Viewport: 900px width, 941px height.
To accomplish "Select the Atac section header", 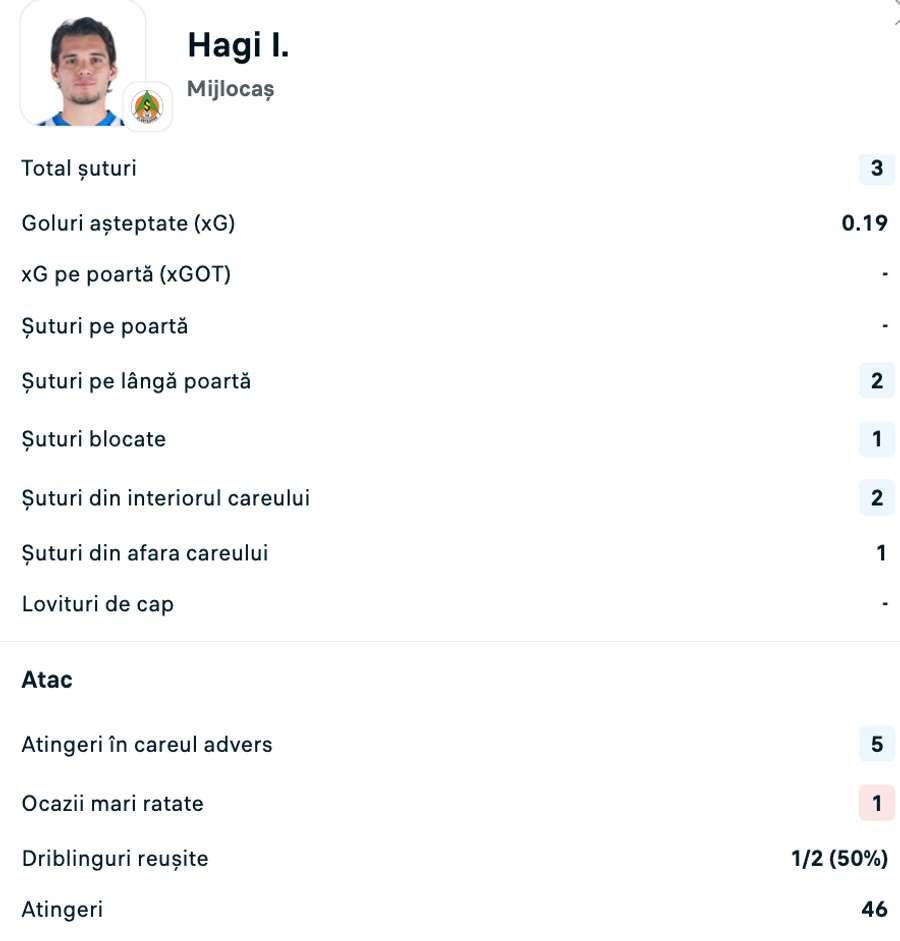I will click(46, 679).
